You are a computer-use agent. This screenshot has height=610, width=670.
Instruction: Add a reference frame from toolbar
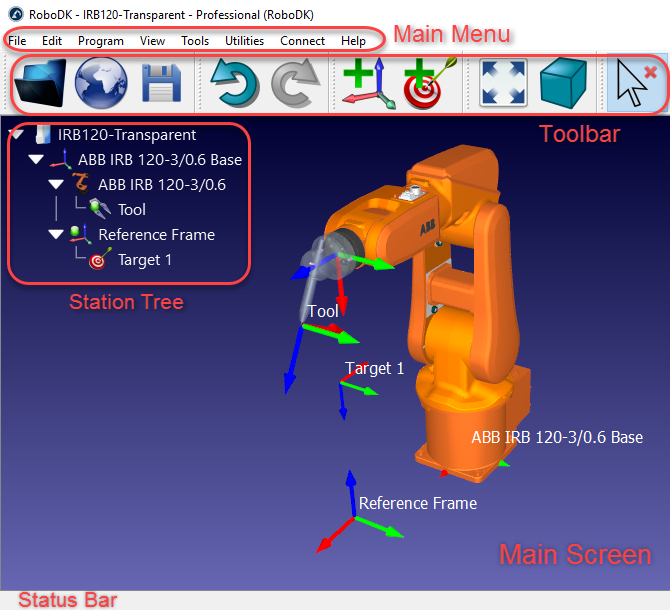(x=367, y=84)
